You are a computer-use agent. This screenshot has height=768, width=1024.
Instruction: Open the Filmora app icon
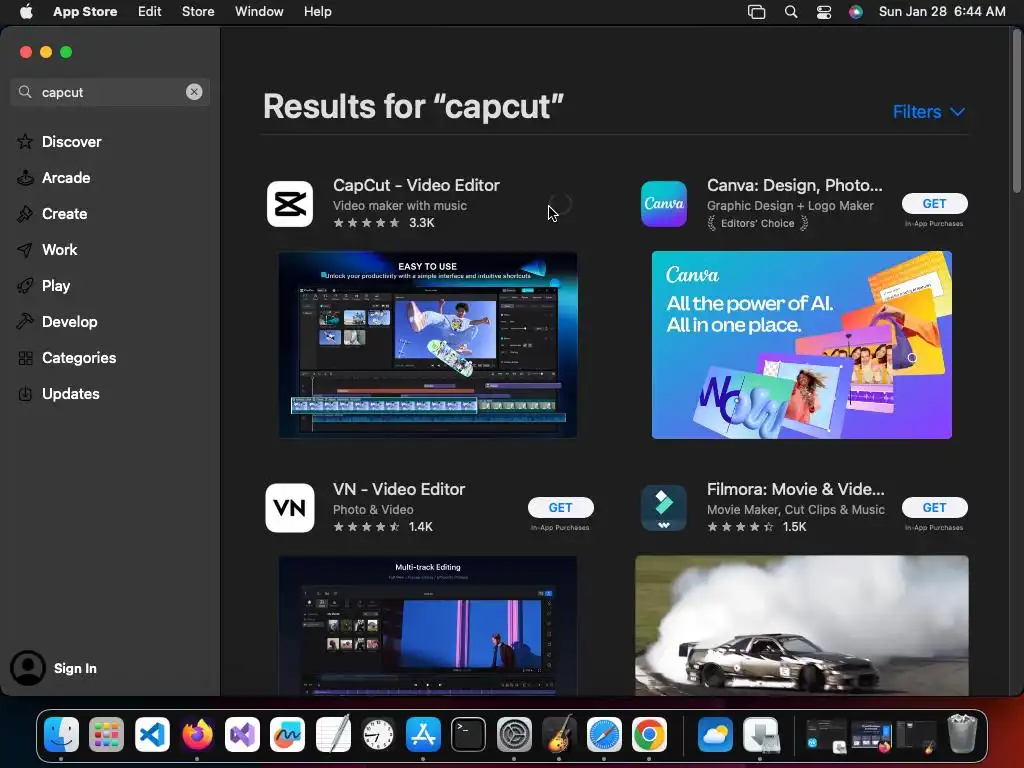[664, 507]
